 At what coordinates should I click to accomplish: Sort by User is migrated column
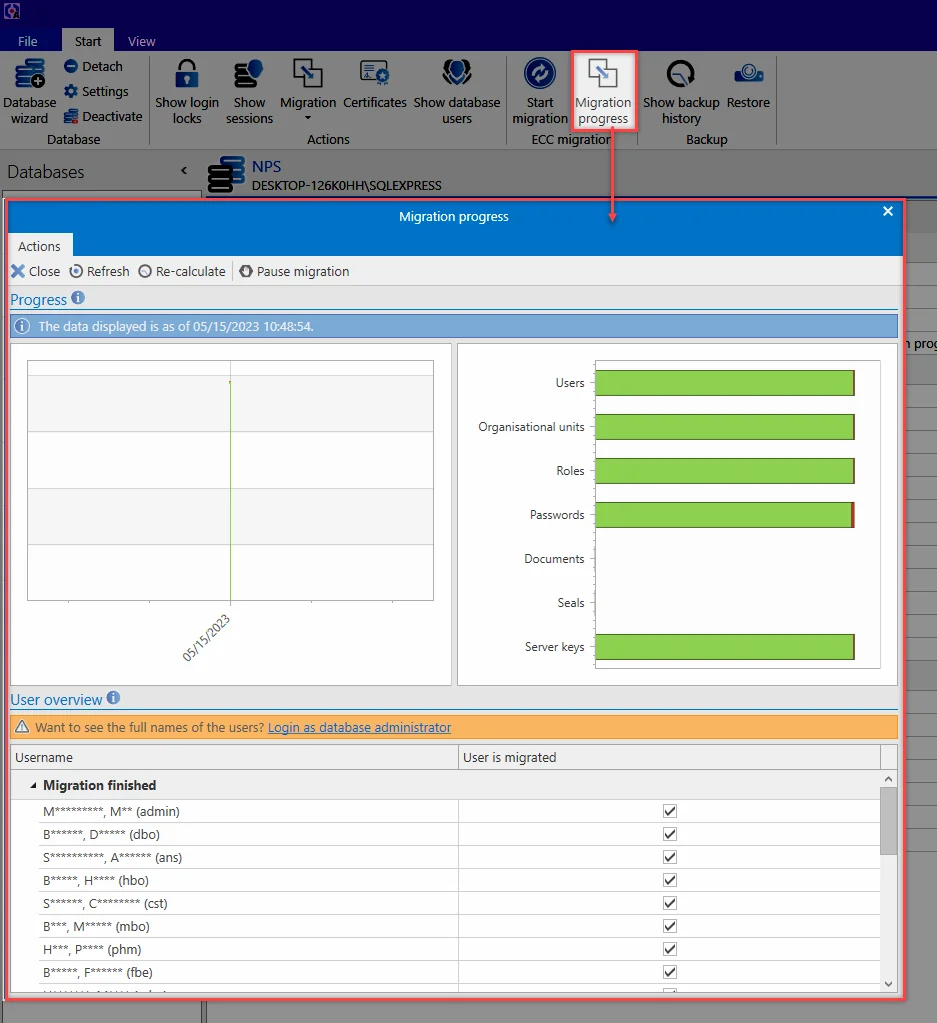pos(669,757)
